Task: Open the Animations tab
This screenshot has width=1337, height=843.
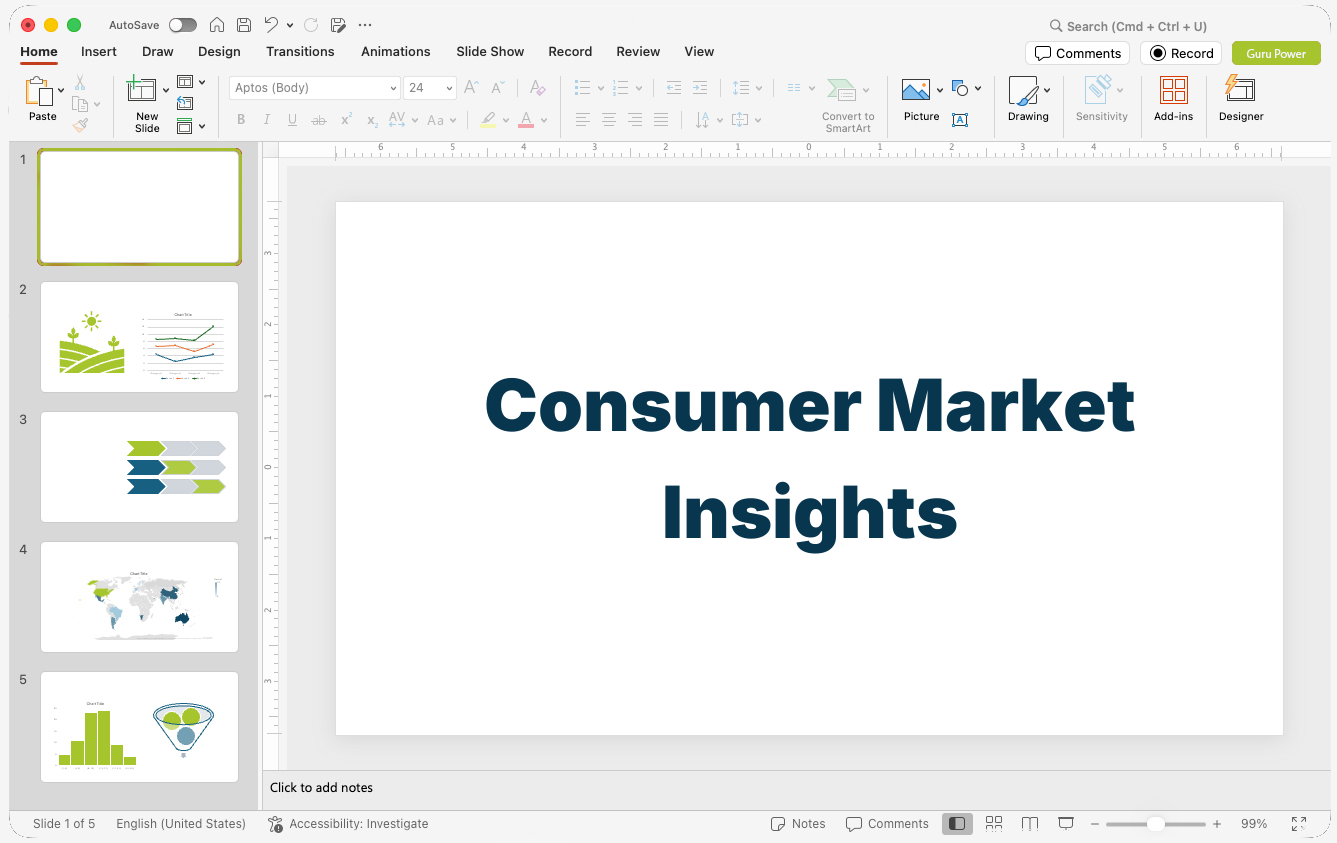Action: (x=396, y=52)
